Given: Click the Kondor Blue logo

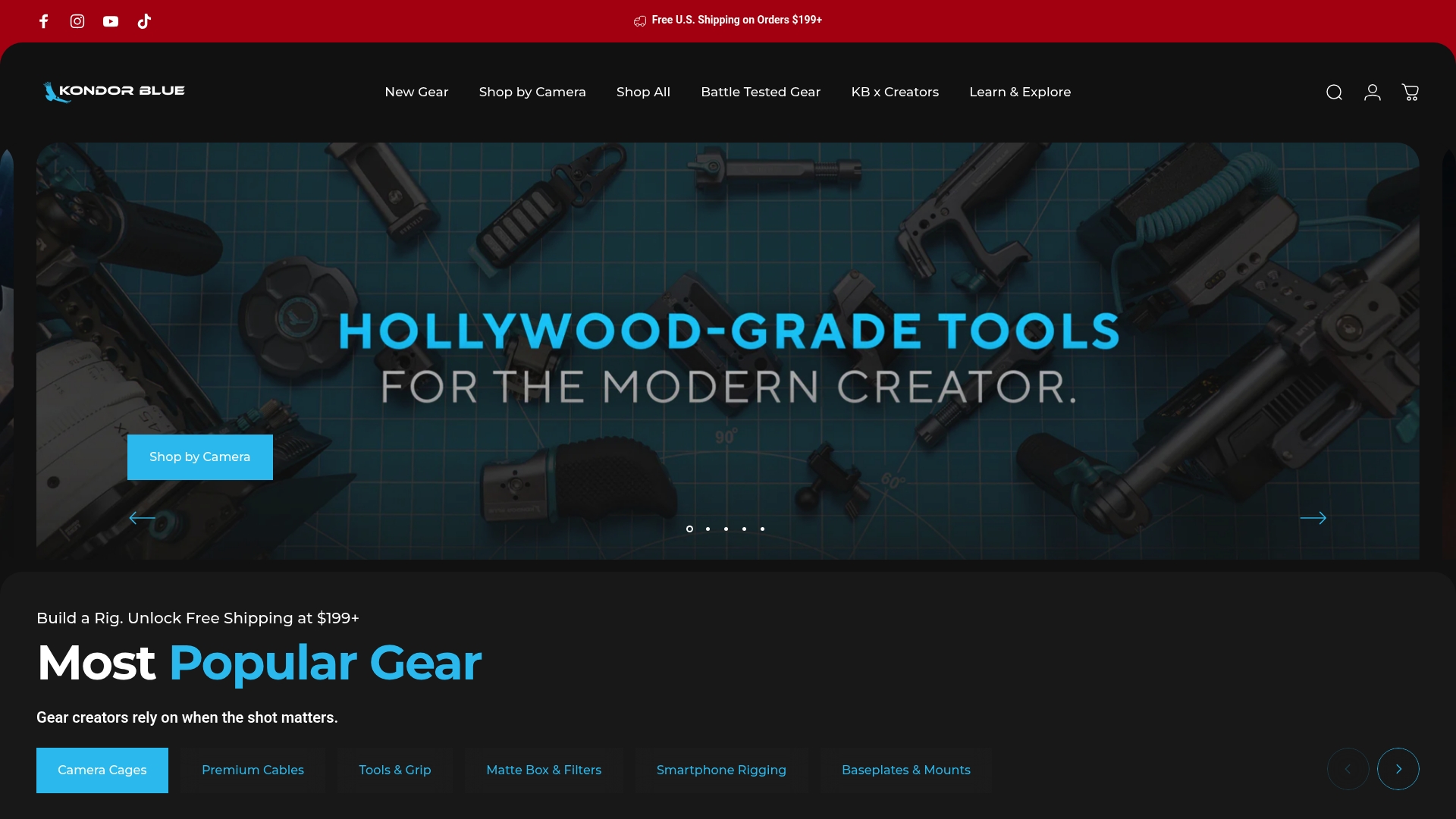Looking at the screenshot, I should coord(113,92).
